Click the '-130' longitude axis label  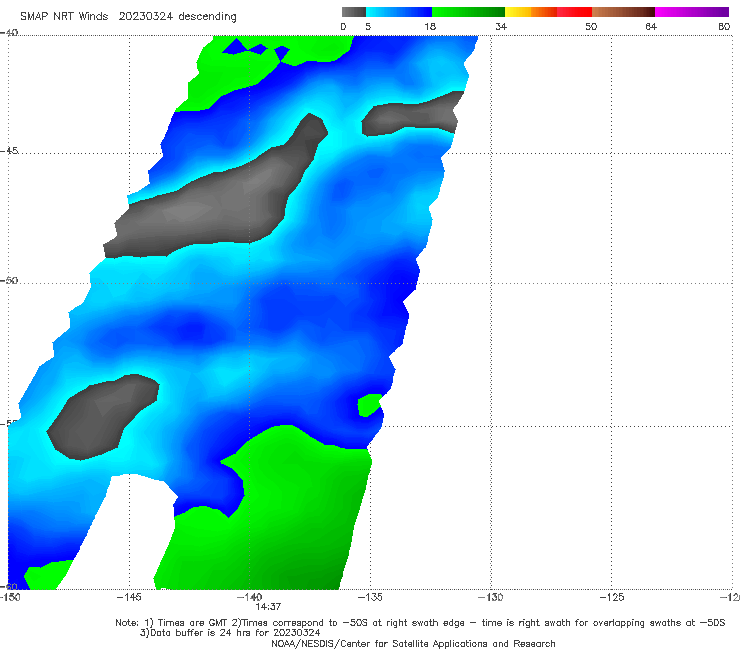(491, 597)
